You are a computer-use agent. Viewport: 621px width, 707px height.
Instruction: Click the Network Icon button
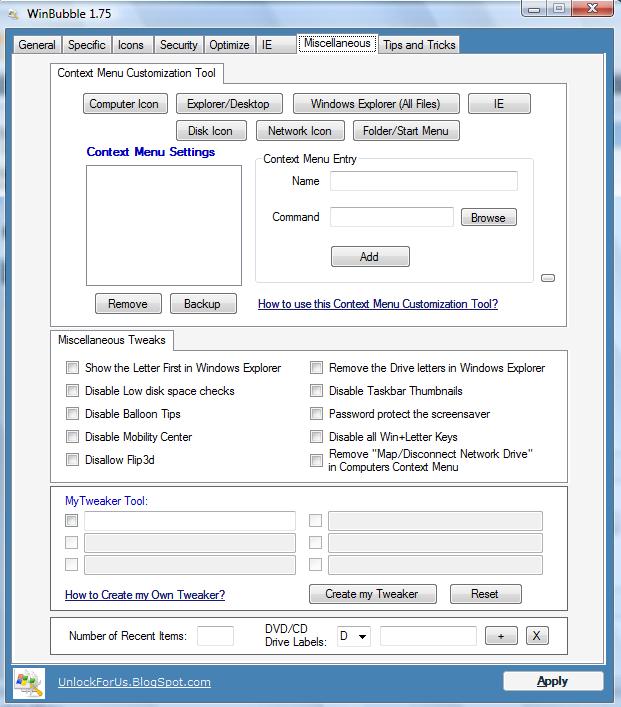pos(300,131)
